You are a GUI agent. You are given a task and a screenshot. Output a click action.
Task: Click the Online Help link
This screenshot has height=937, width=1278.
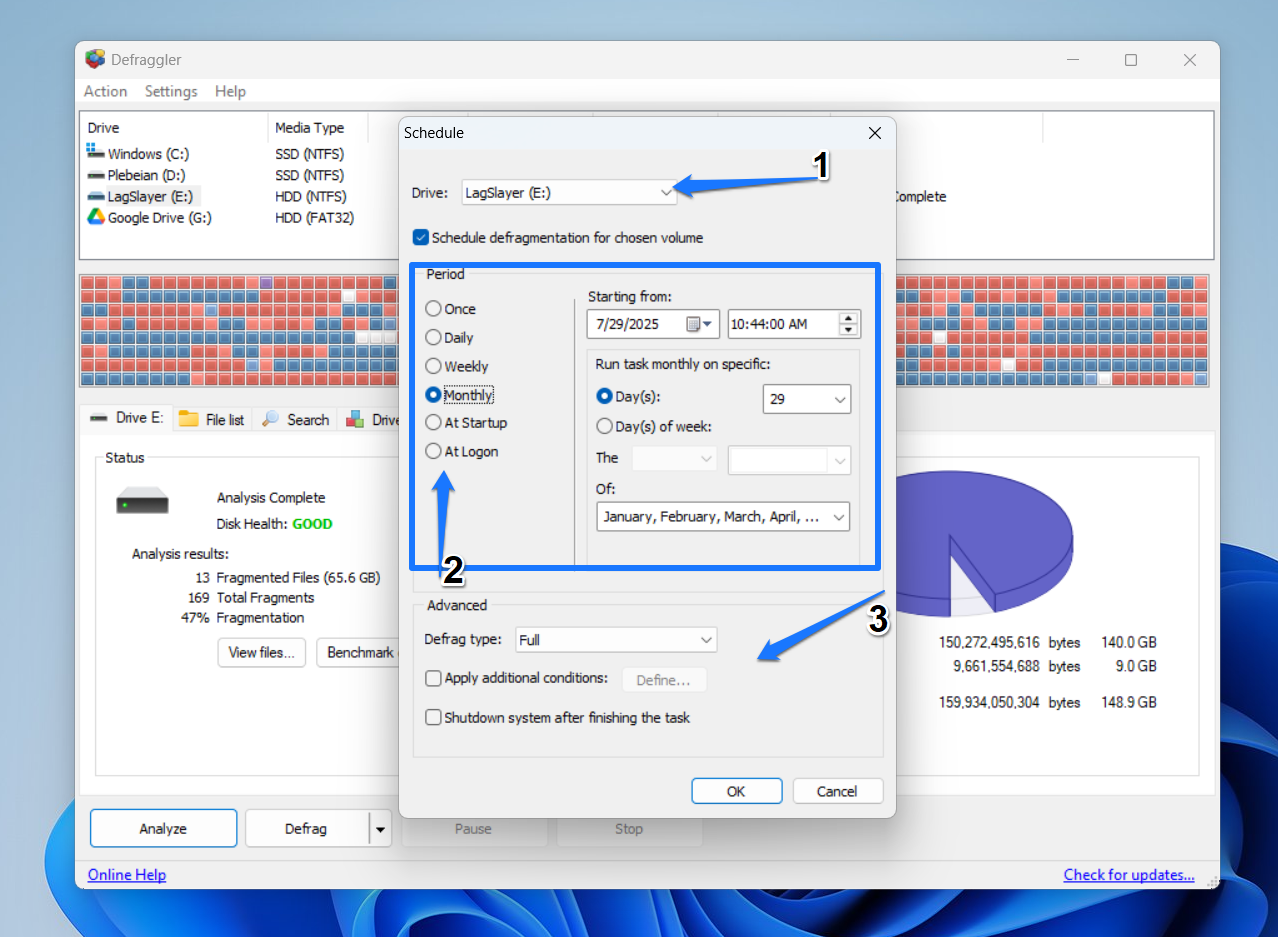[x=126, y=875]
